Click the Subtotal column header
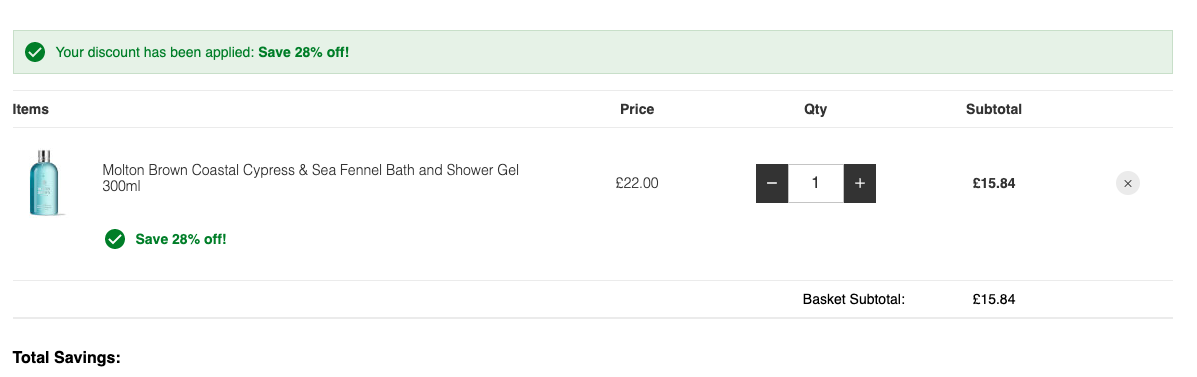Image resolution: width=1197 pixels, height=377 pixels. [x=993, y=109]
